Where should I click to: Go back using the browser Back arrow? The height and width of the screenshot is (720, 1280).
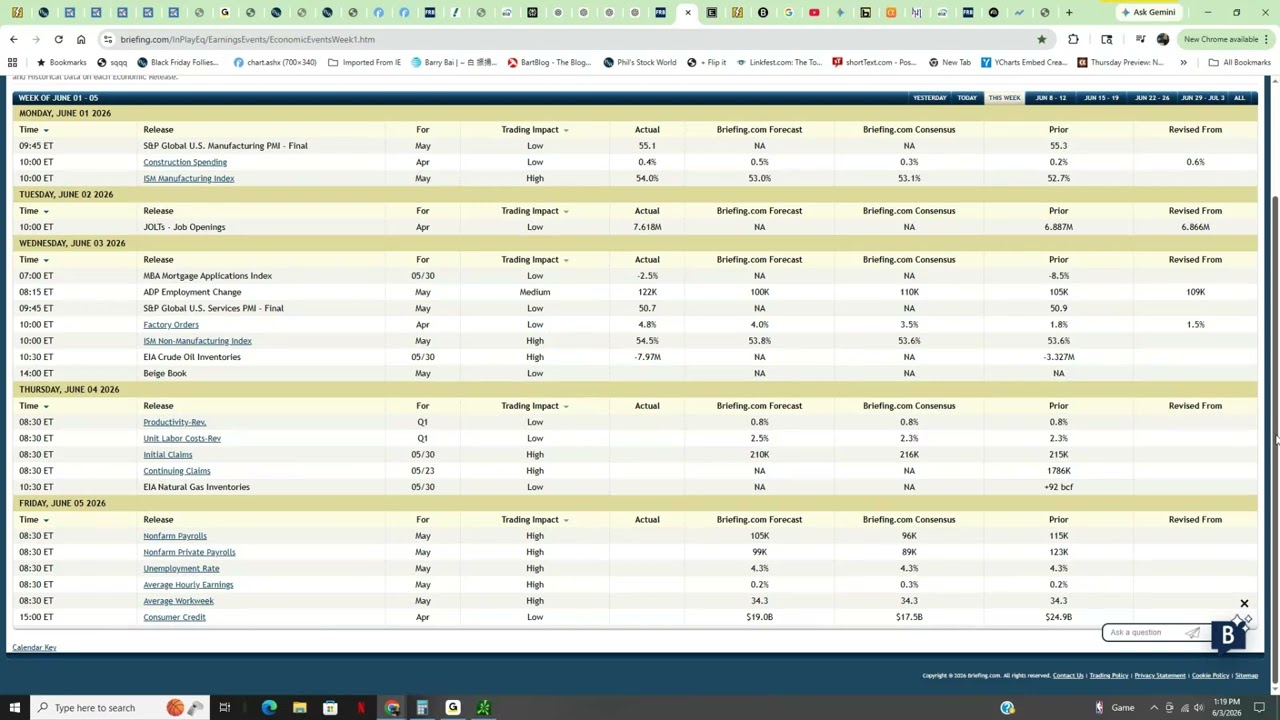pos(13,39)
